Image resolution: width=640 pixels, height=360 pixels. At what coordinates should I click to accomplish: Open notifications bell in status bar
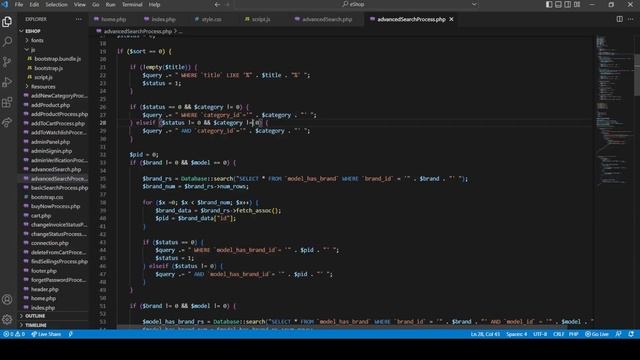point(631,334)
